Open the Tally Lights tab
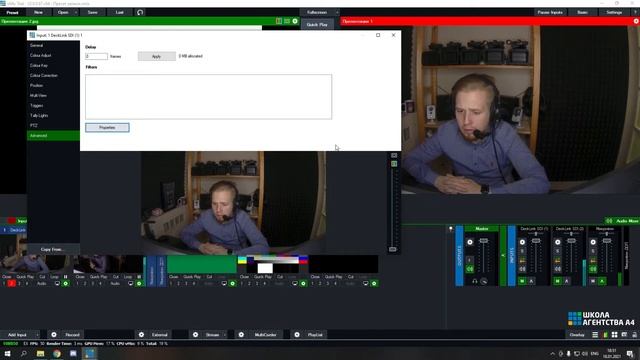Viewport: 640px width, 360px height. 53,116
